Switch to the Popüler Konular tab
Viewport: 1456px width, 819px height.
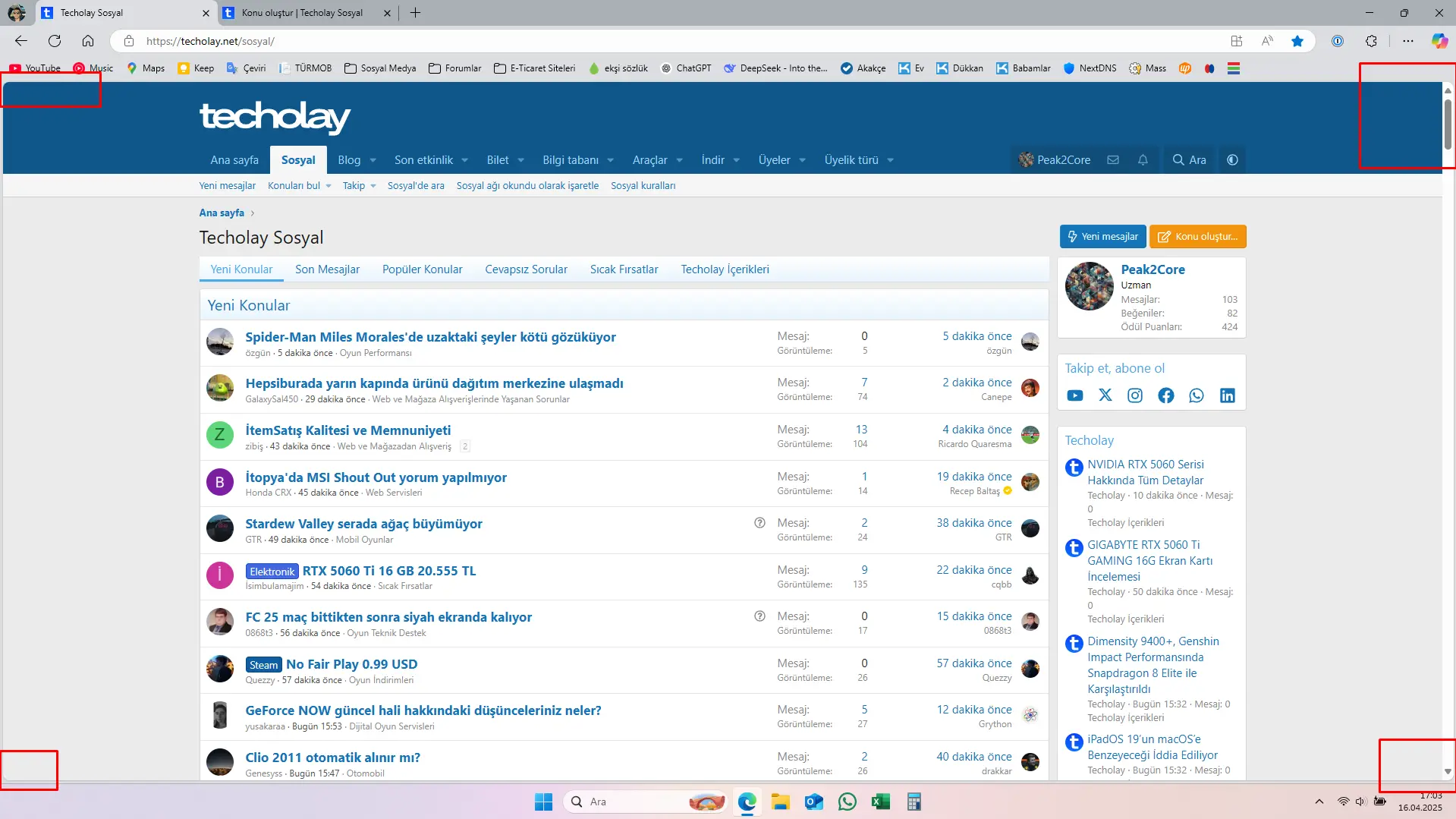(422, 269)
